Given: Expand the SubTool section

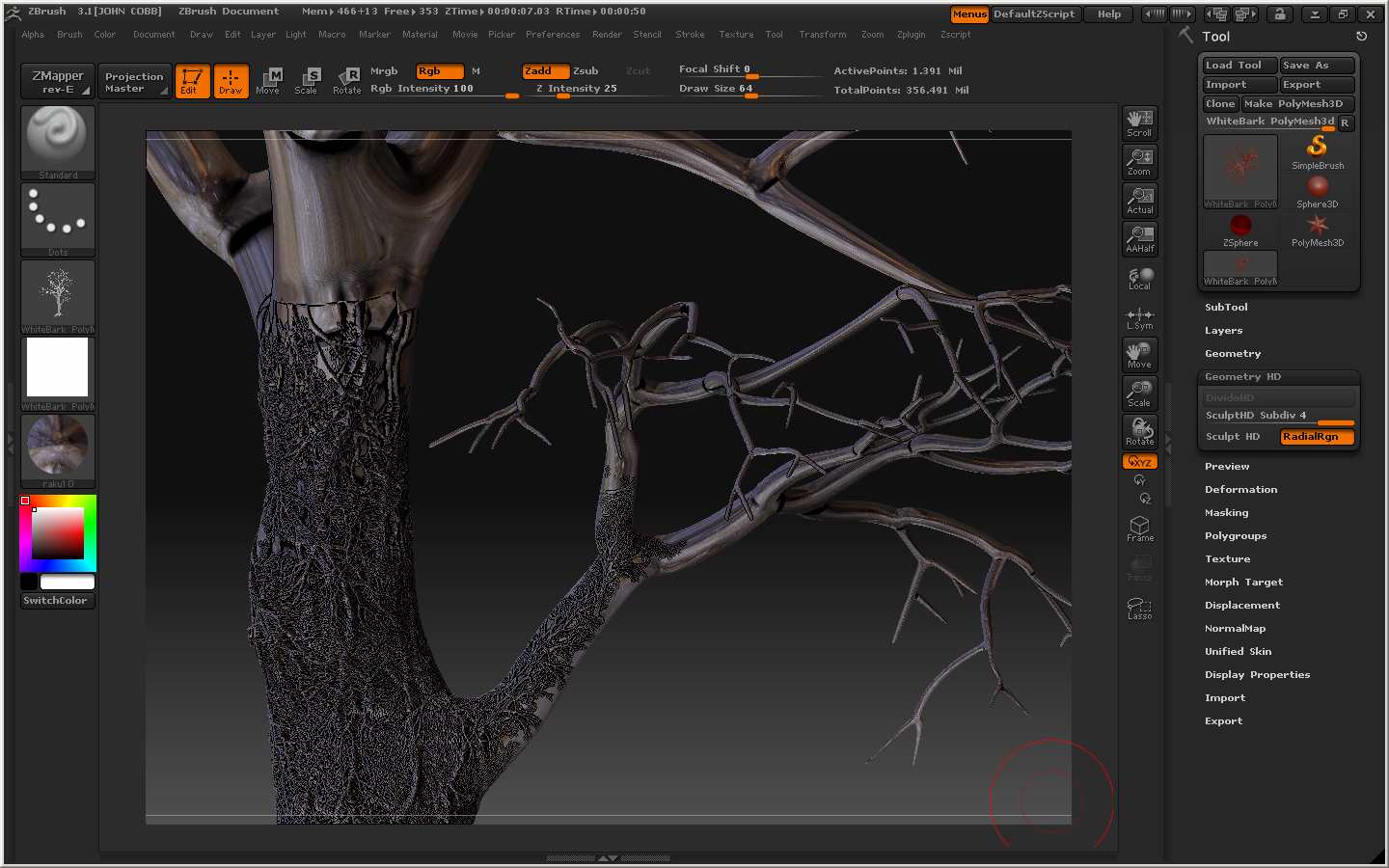Looking at the screenshot, I should coord(1226,307).
